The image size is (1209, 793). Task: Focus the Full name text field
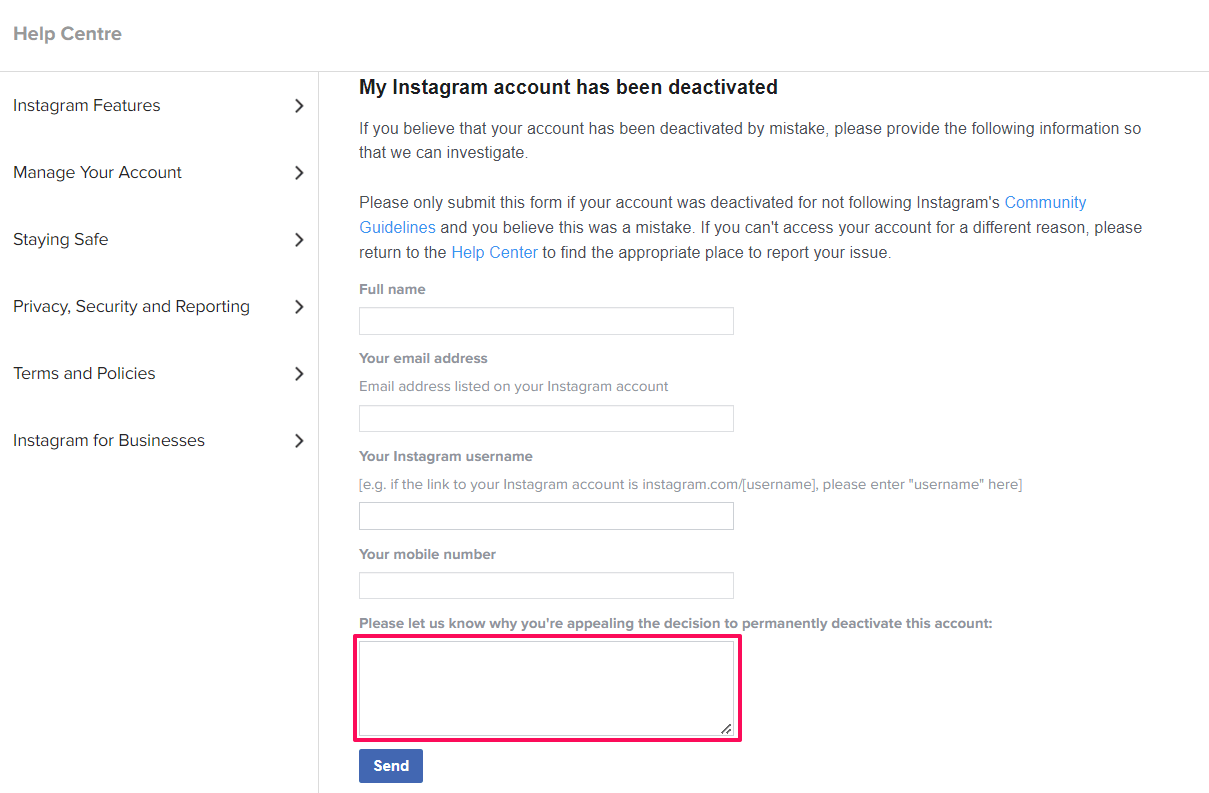pos(546,321)
